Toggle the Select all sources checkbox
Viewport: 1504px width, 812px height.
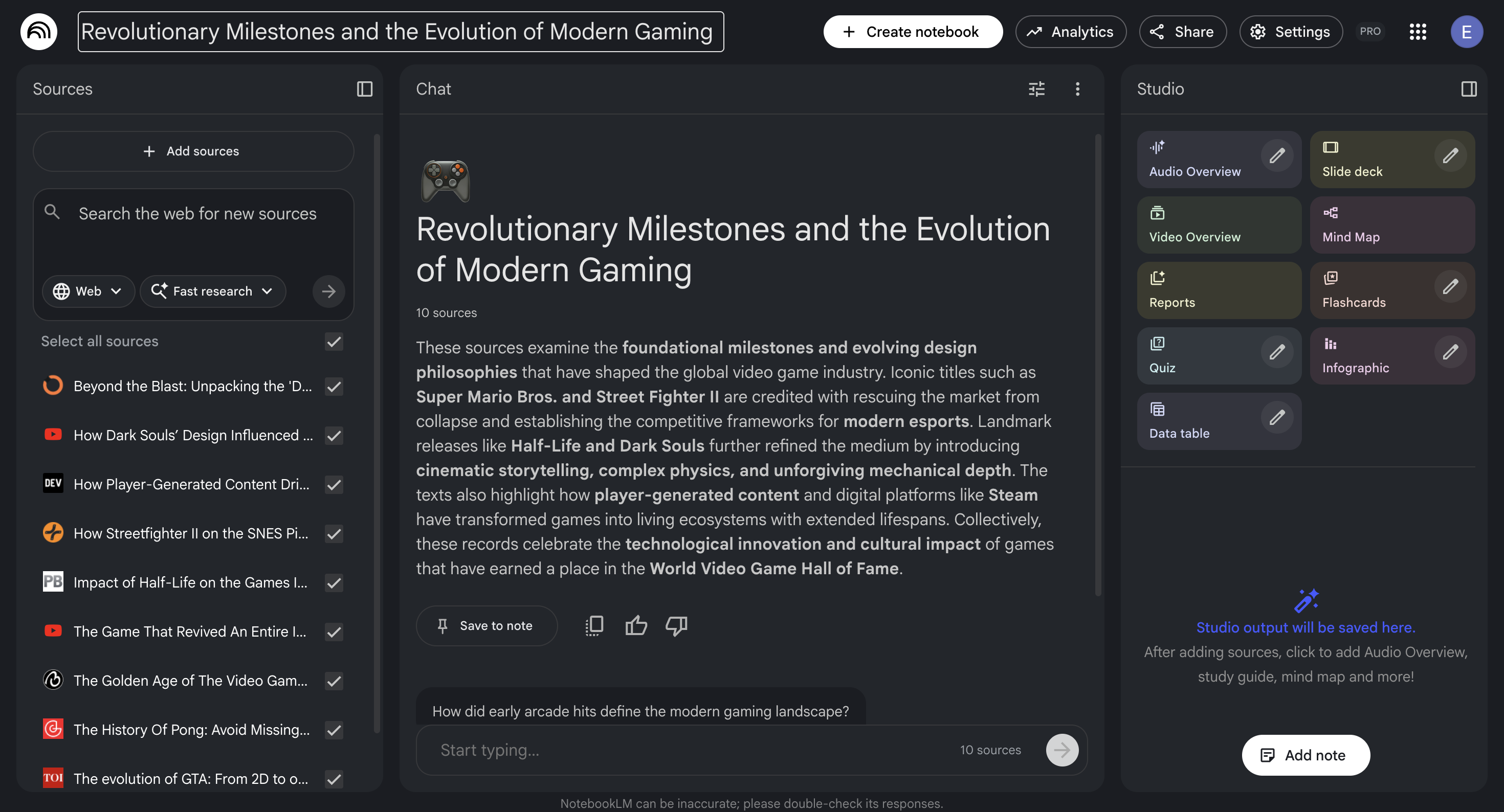coord(334,342)
